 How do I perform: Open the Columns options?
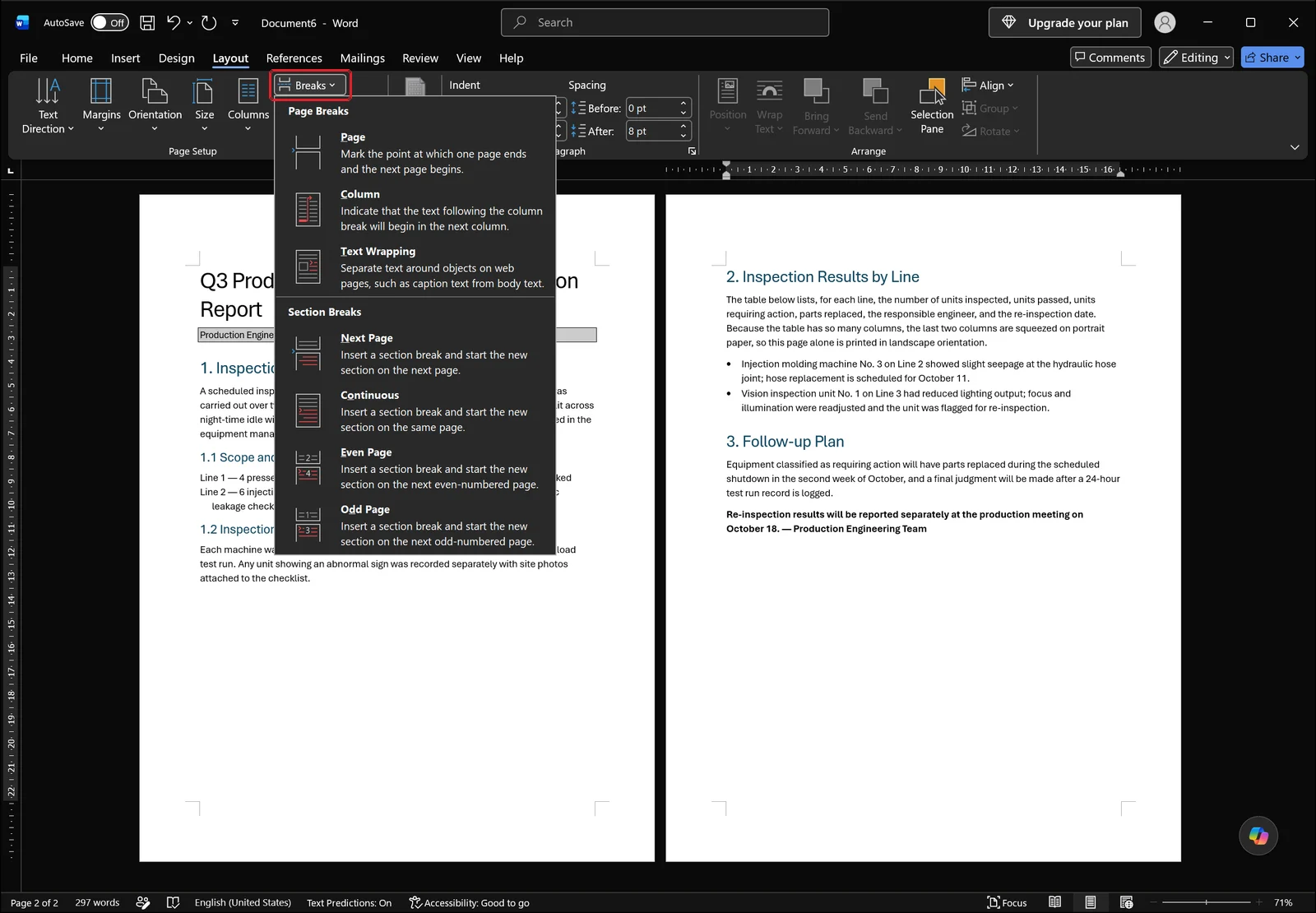(248, 104)
